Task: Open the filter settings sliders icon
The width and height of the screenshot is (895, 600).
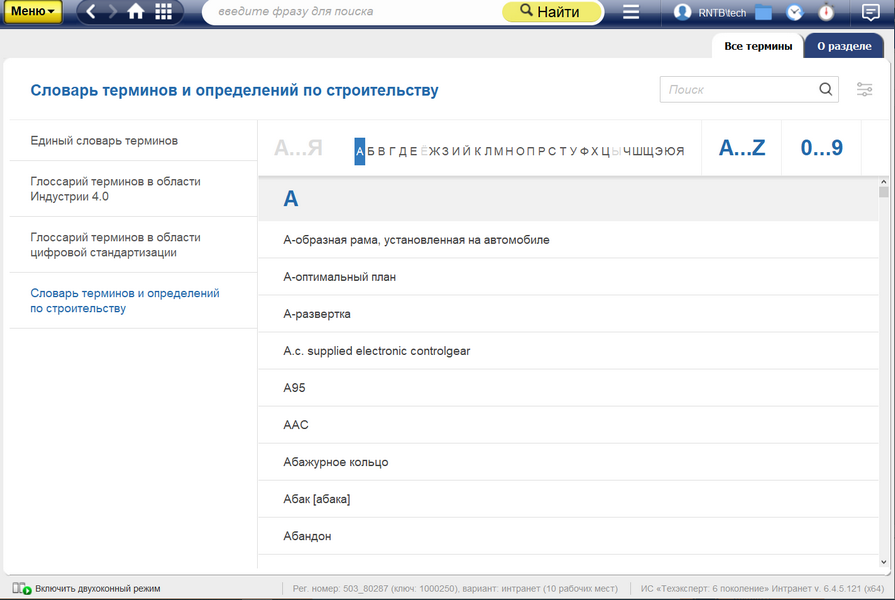Action: point(865,90)
